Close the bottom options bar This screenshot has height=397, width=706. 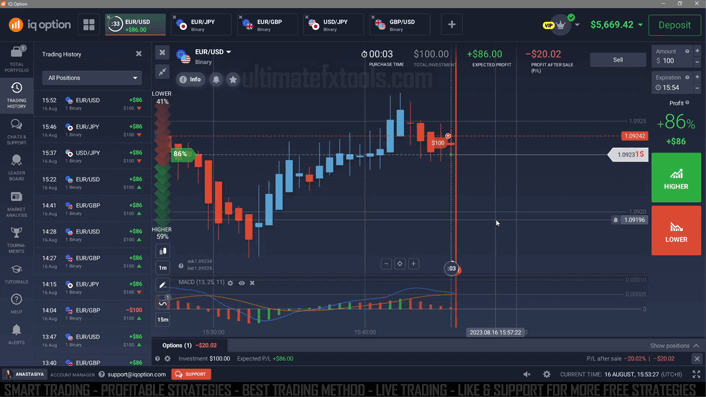(697, 359)
